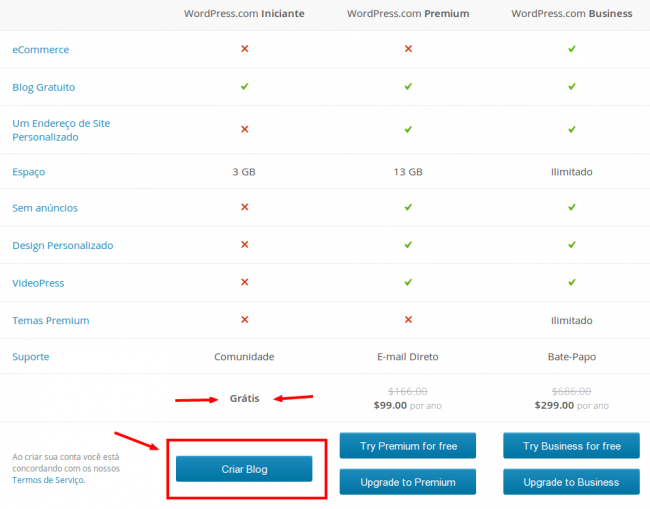This screenshot has width=650, height=509.
Task: Click the Comunidade support value
Action: point(244,357)
